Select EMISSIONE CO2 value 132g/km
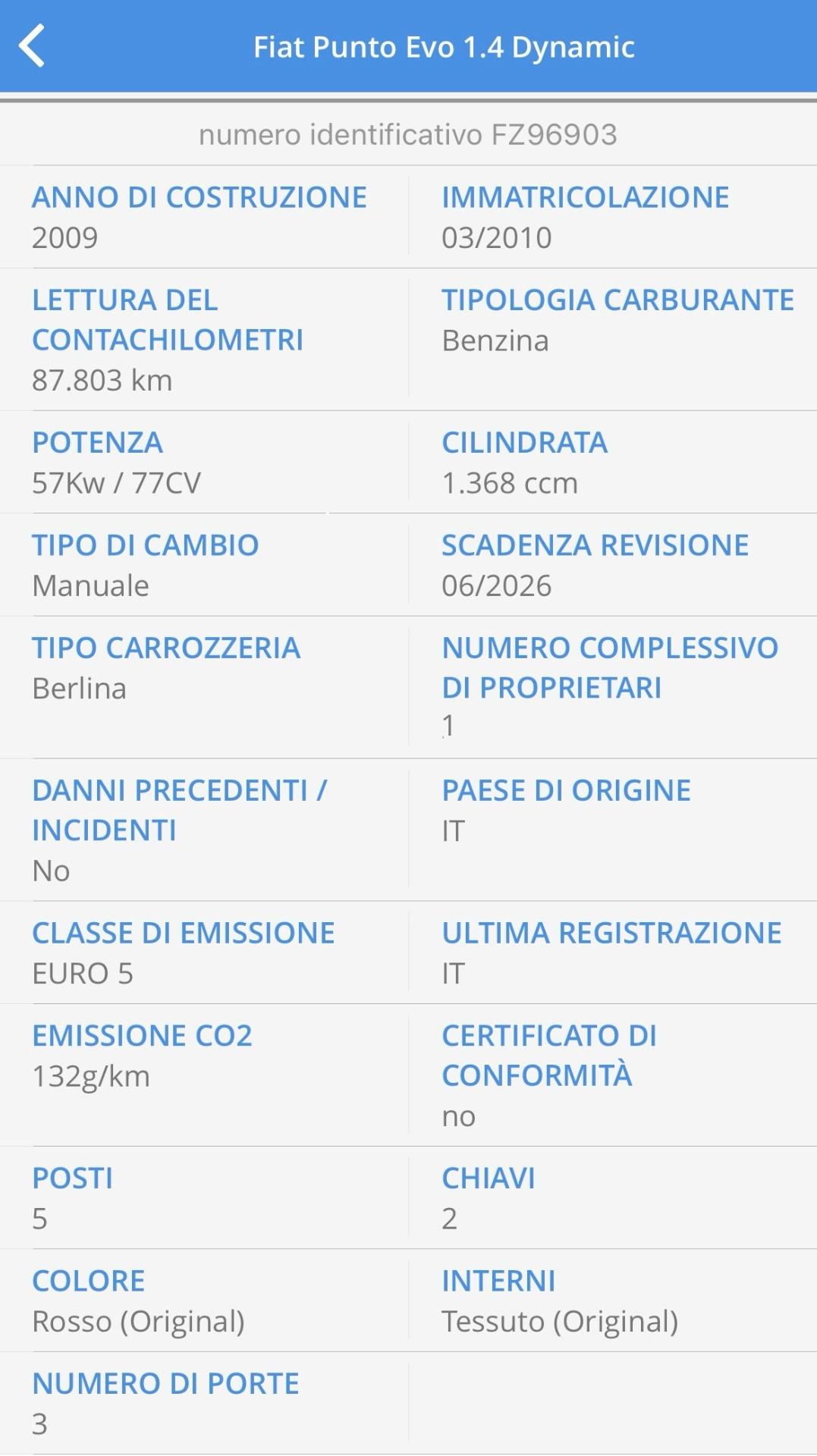Viewport: 817px width, 1456px height. click(x=143, y=1054)
